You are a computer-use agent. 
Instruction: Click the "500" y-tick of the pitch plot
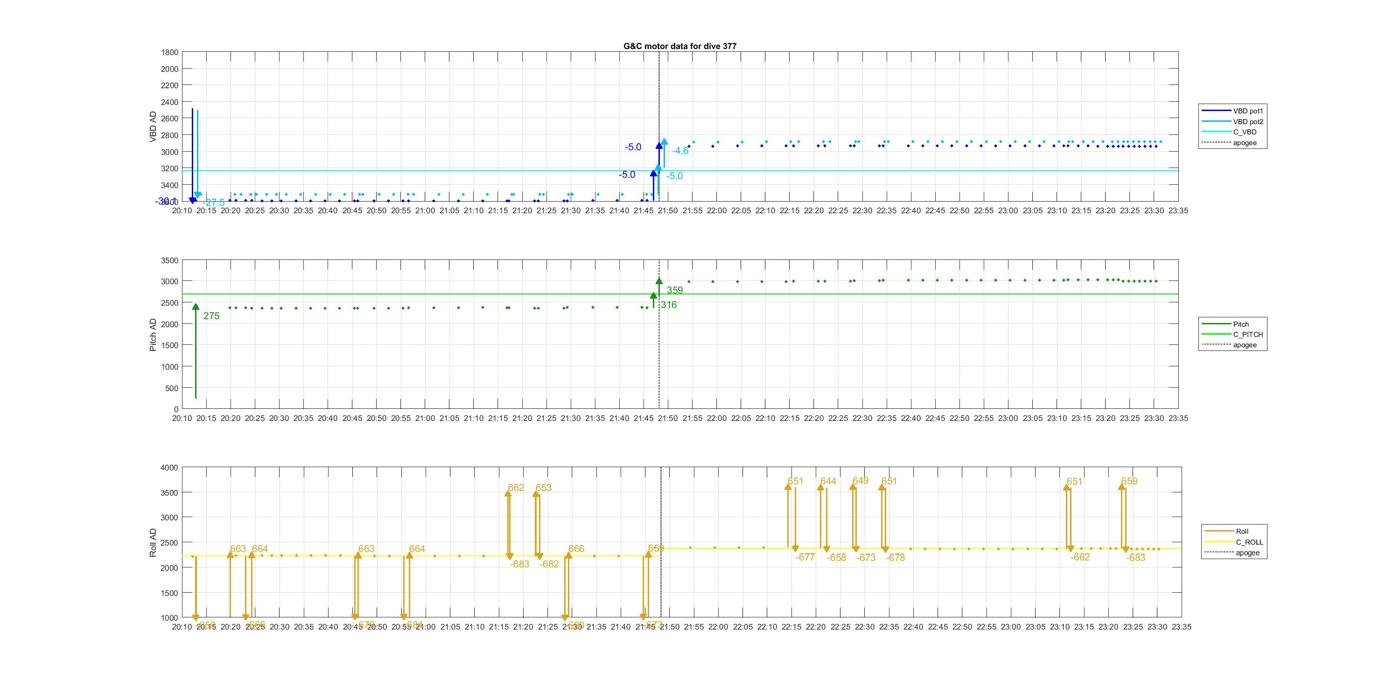[171, 388]
